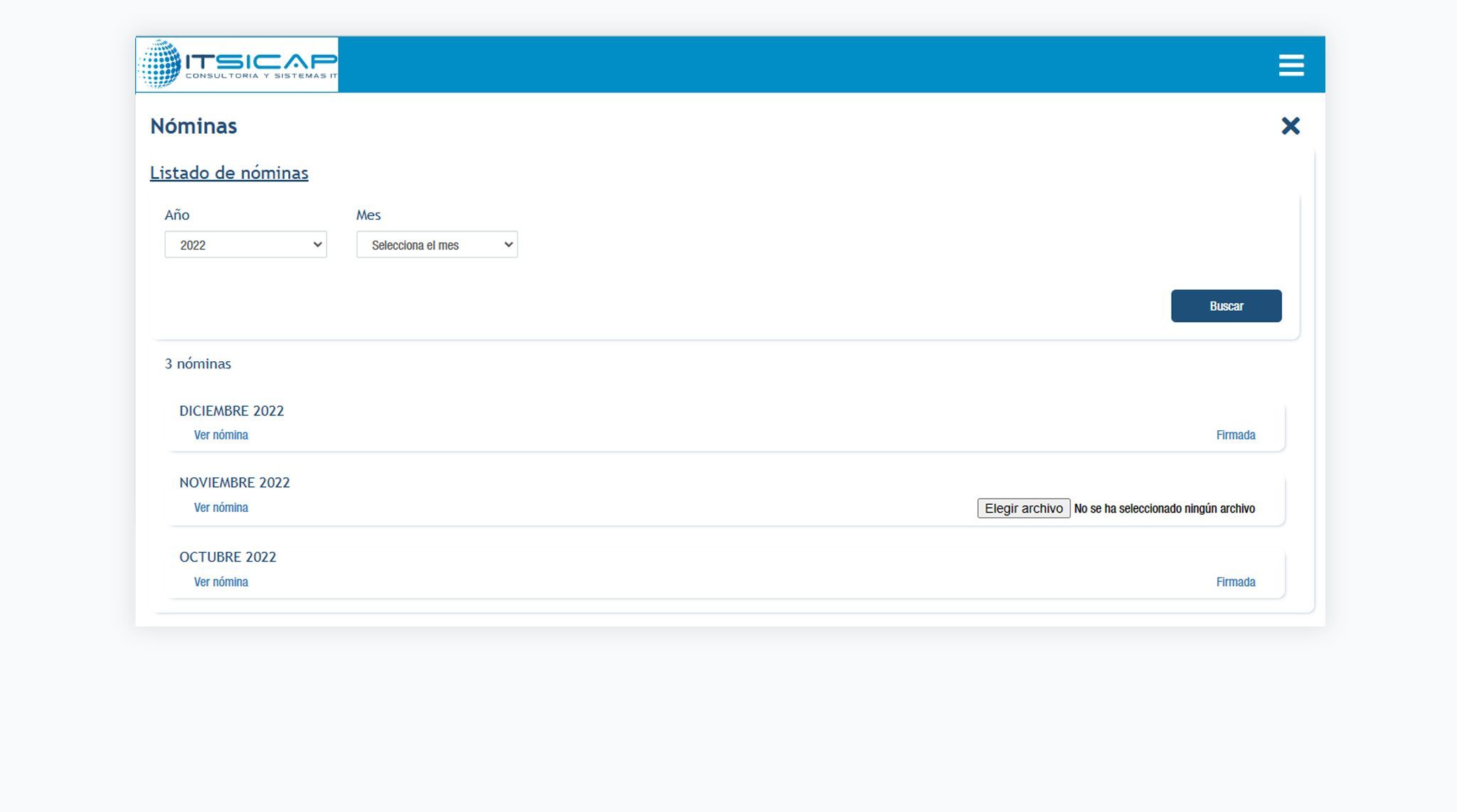The height and width of the screenshot is (812, 1457).
Task: View the Octubre 2022 nómina
Action: click(221, 582)
